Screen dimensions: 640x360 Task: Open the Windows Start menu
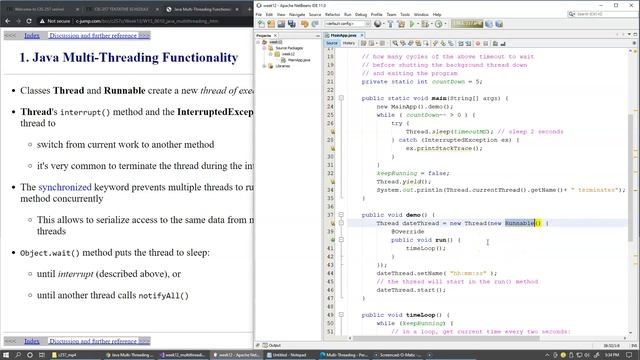[6, 355]
